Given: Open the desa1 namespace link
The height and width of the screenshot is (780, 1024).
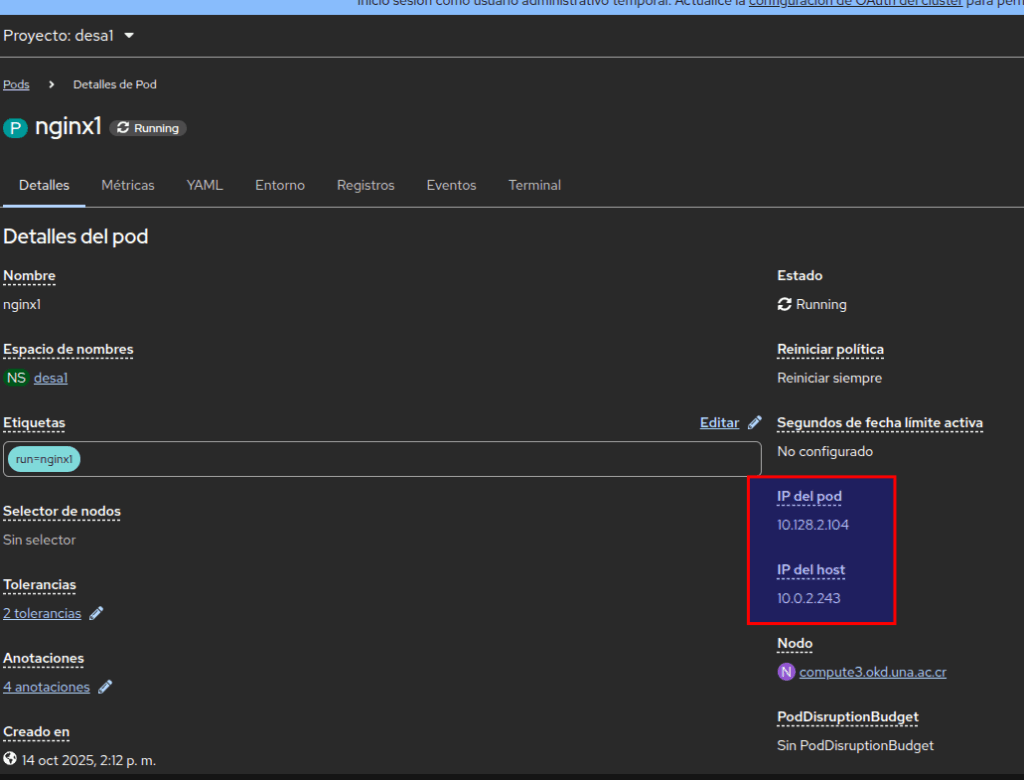Looking at the screenshot, I should click(51, 378).
